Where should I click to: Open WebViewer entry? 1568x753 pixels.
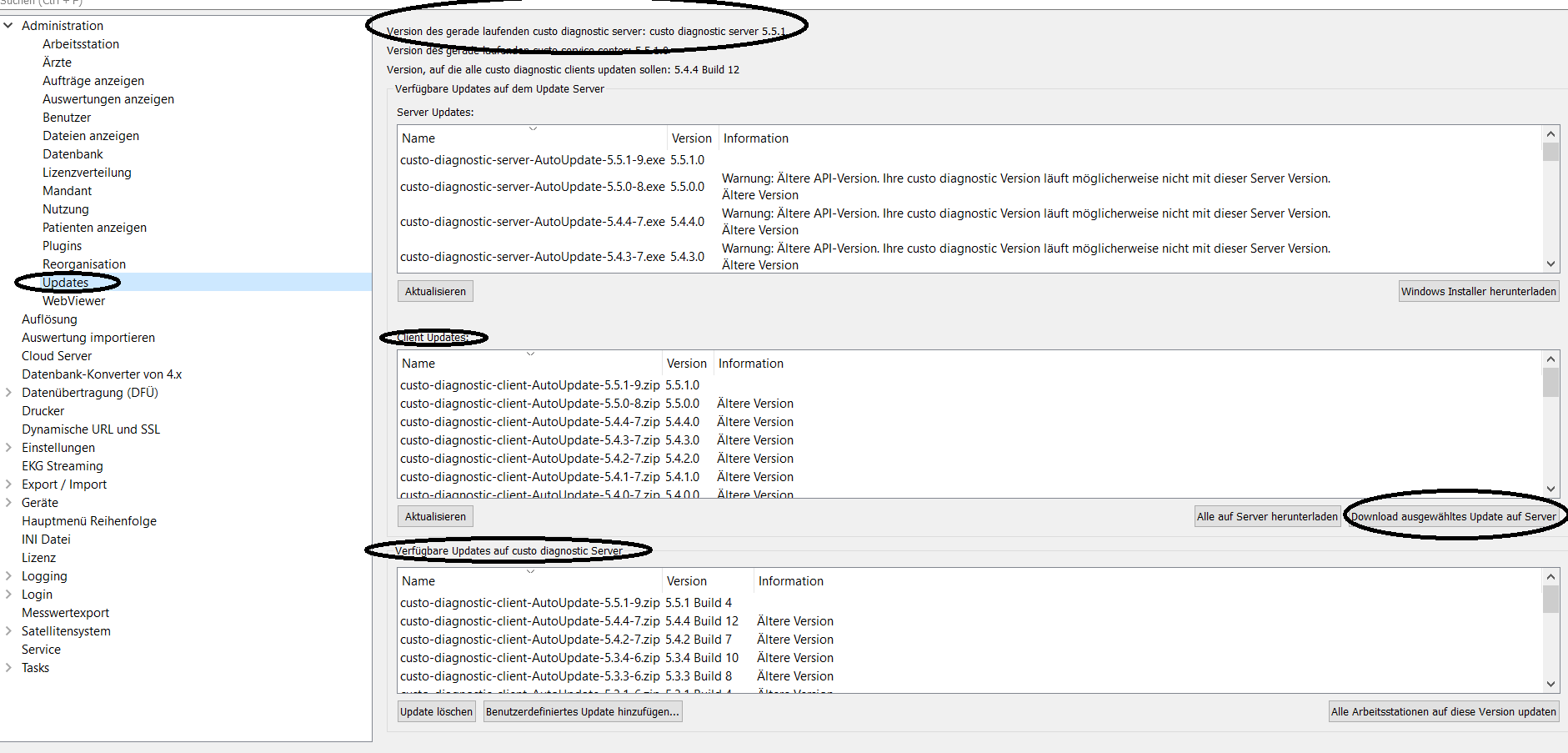coord(74,301)
